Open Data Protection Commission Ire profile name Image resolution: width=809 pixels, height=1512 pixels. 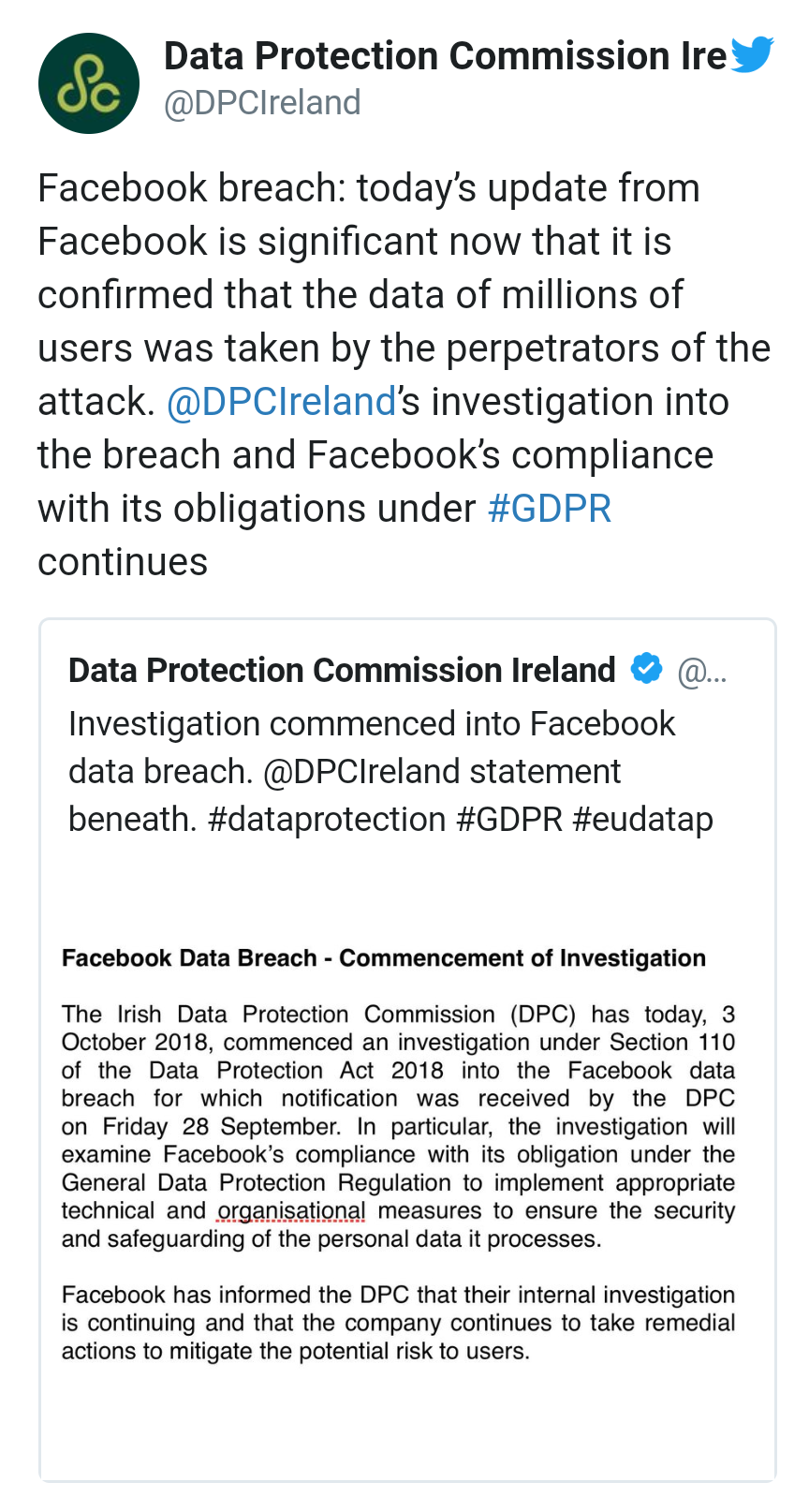[x=445, y=56]
